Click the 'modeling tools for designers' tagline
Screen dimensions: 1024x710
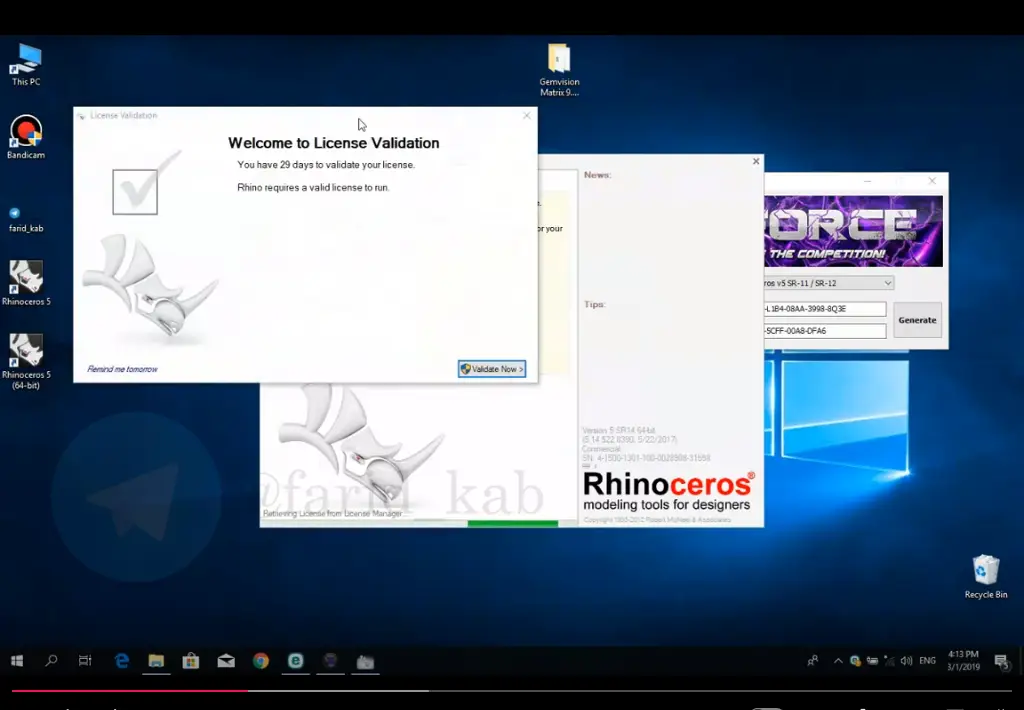click(666, 505)
